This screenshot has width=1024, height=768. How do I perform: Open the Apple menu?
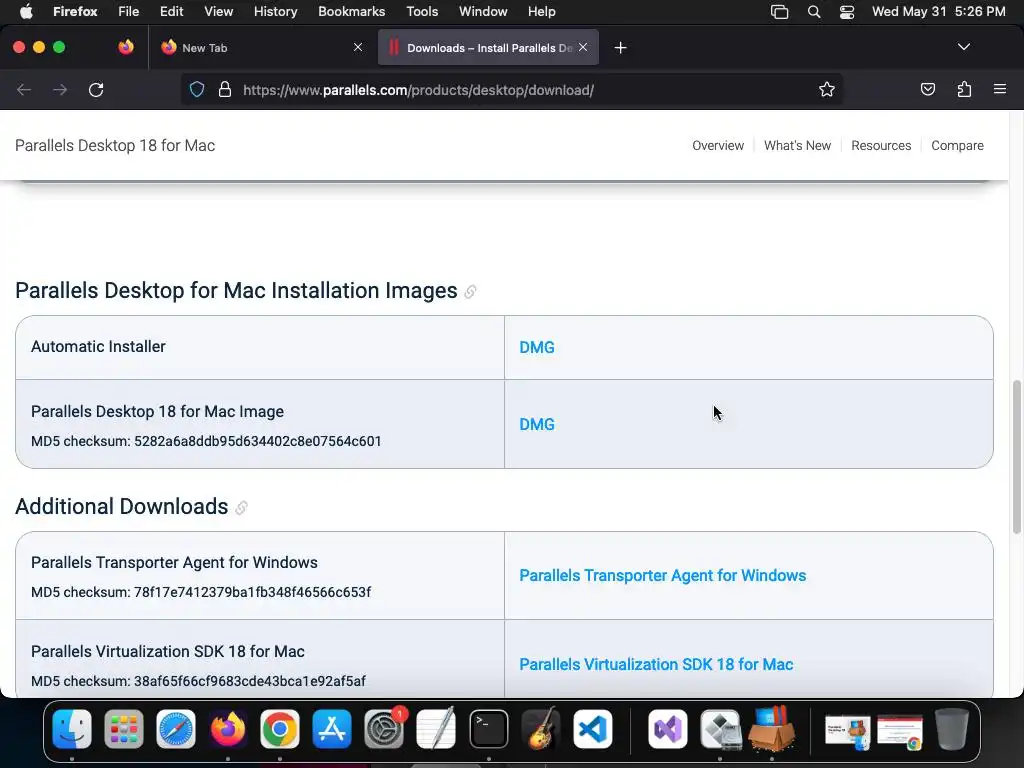point(26,11)
